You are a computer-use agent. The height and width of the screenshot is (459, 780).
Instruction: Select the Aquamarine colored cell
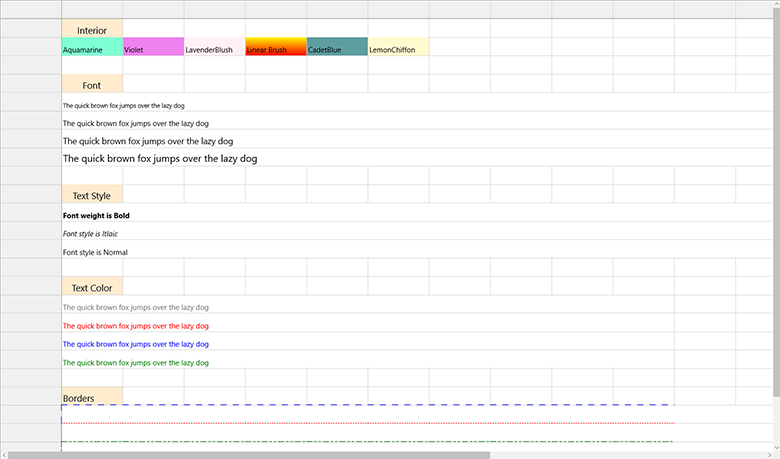91,48
